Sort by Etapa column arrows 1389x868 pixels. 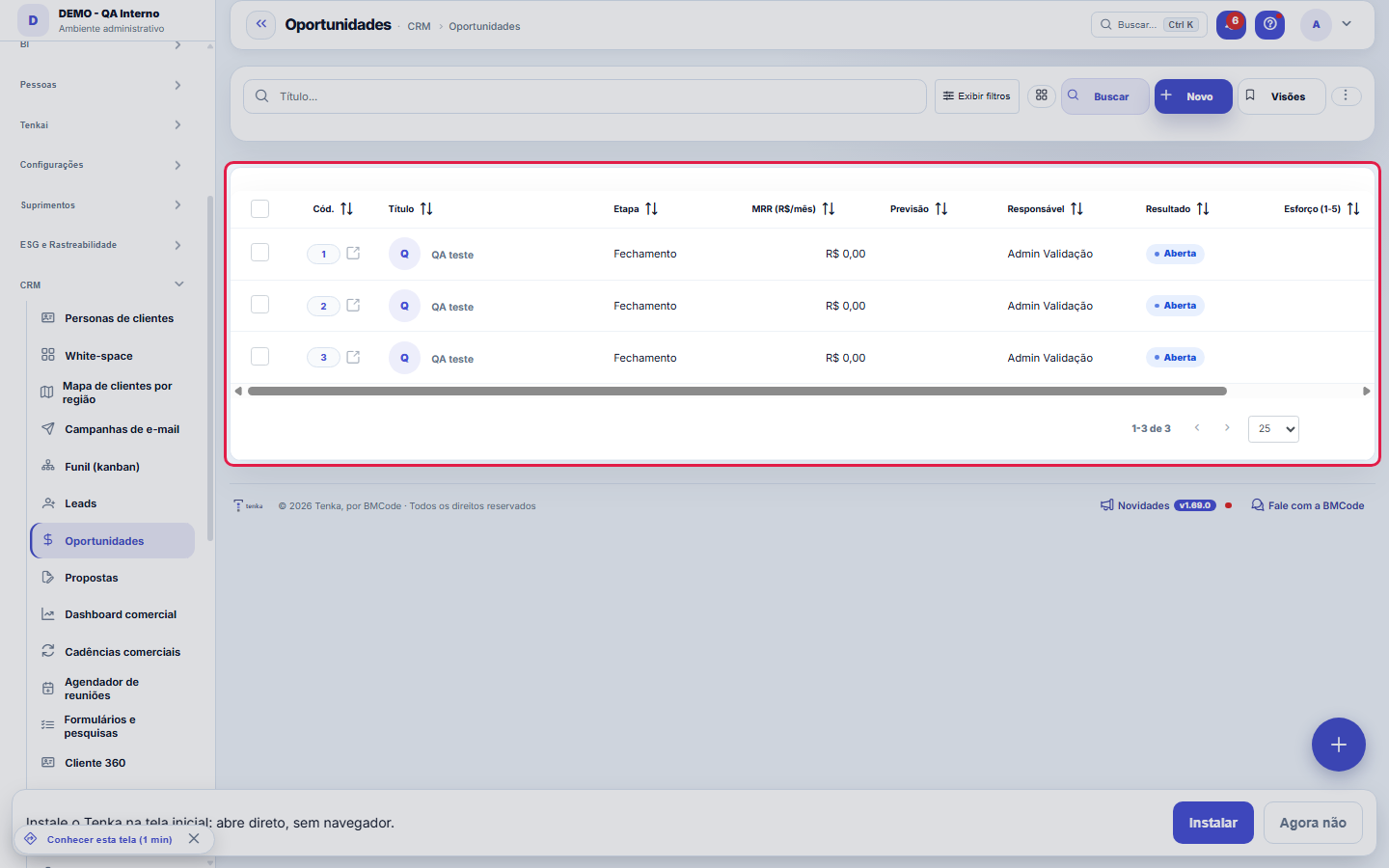pyautogui.click(x=651, y=208)
